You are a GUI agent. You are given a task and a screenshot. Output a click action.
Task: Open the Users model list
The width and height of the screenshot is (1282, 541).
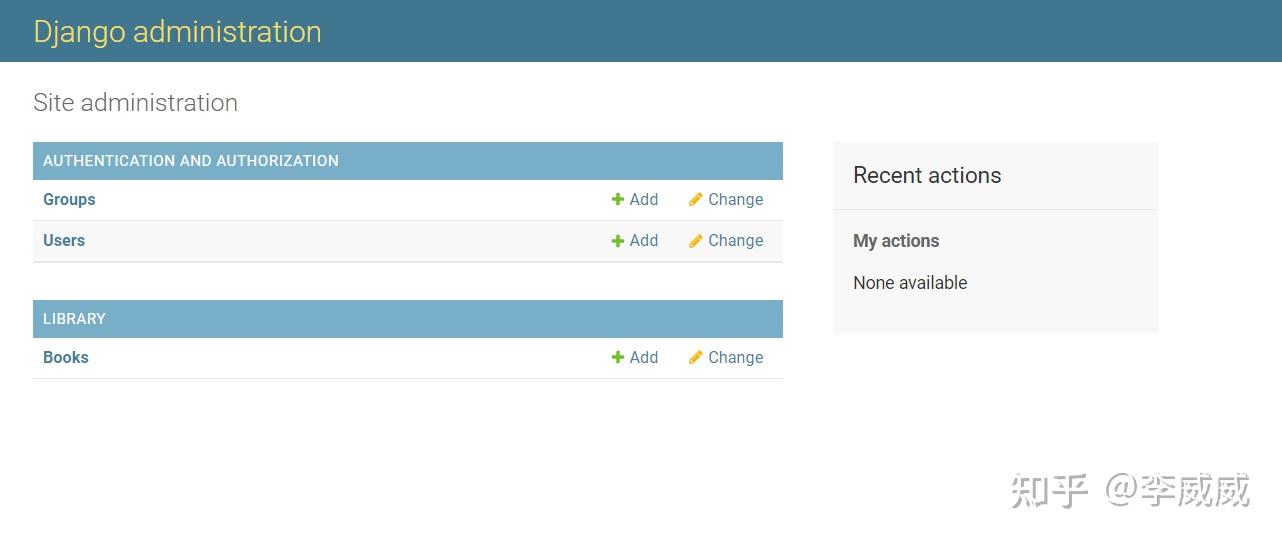click(64, 241)
